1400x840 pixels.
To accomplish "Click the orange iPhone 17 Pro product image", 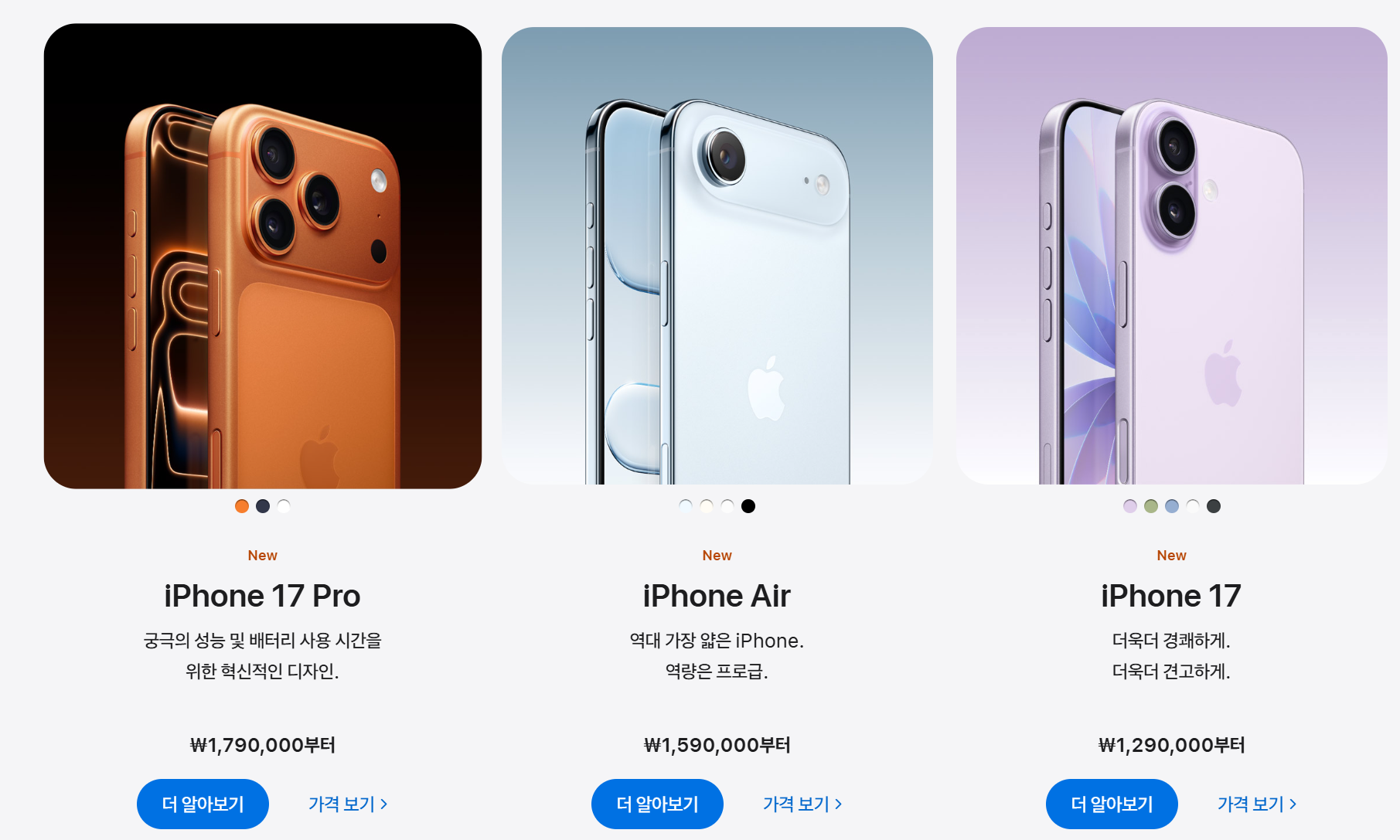I will coord(263,256).
